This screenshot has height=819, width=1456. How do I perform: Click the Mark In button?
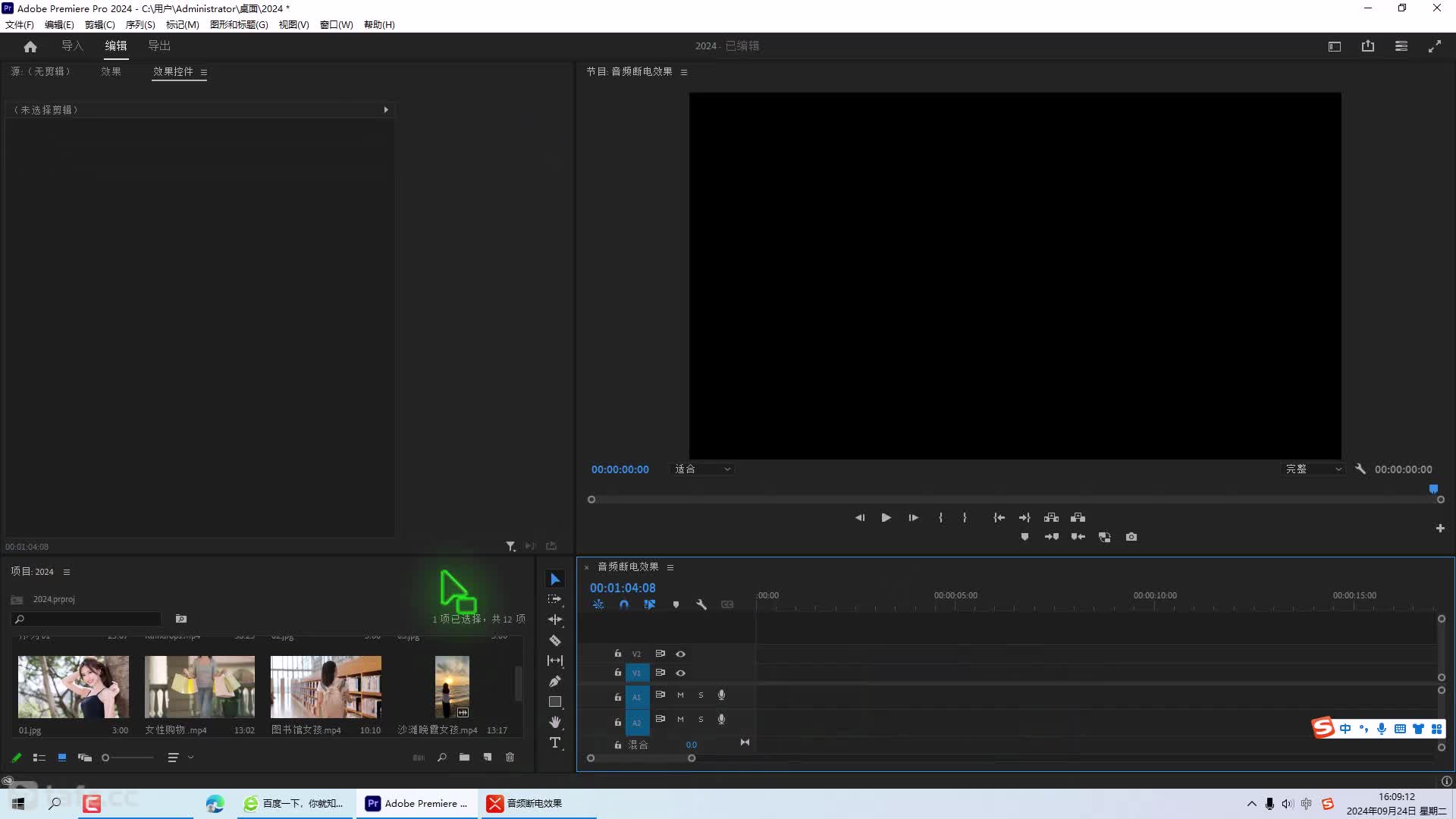940,518
